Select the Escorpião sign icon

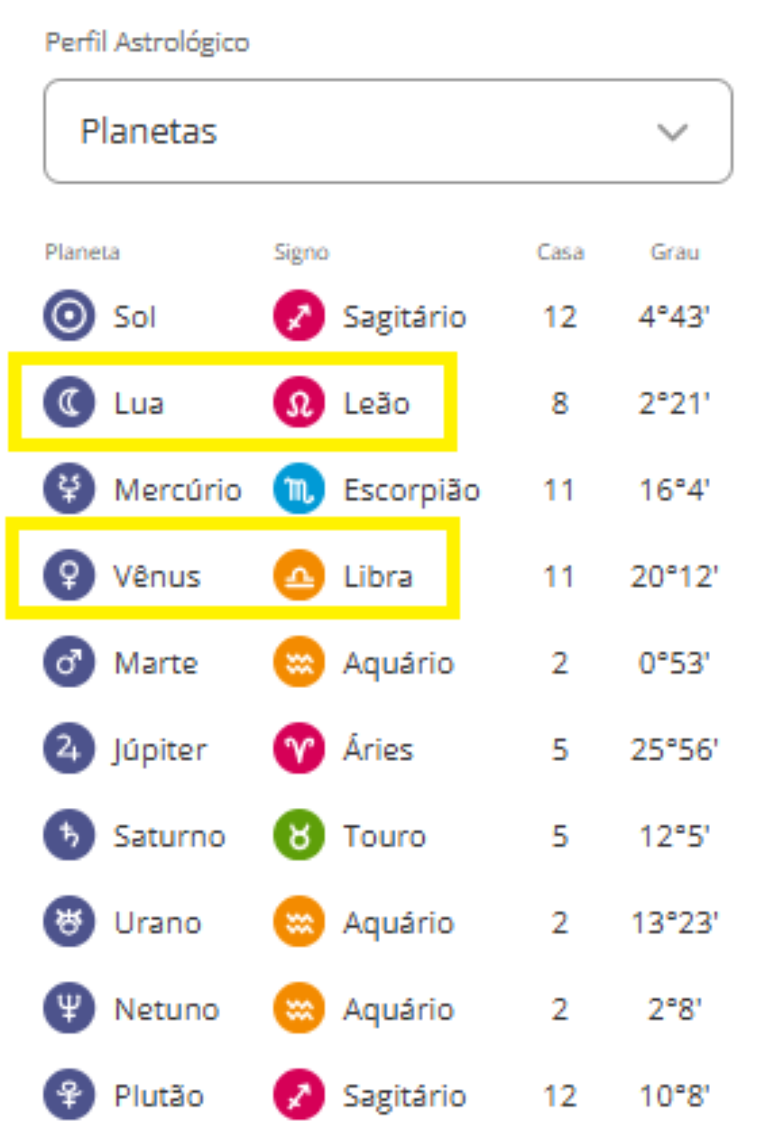coord(299,490)
